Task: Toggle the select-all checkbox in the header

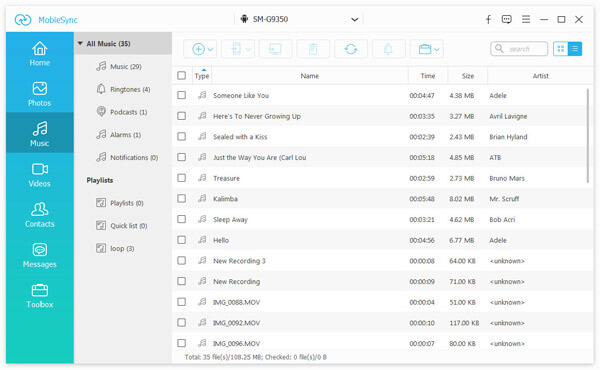Action: pos(182,75)
